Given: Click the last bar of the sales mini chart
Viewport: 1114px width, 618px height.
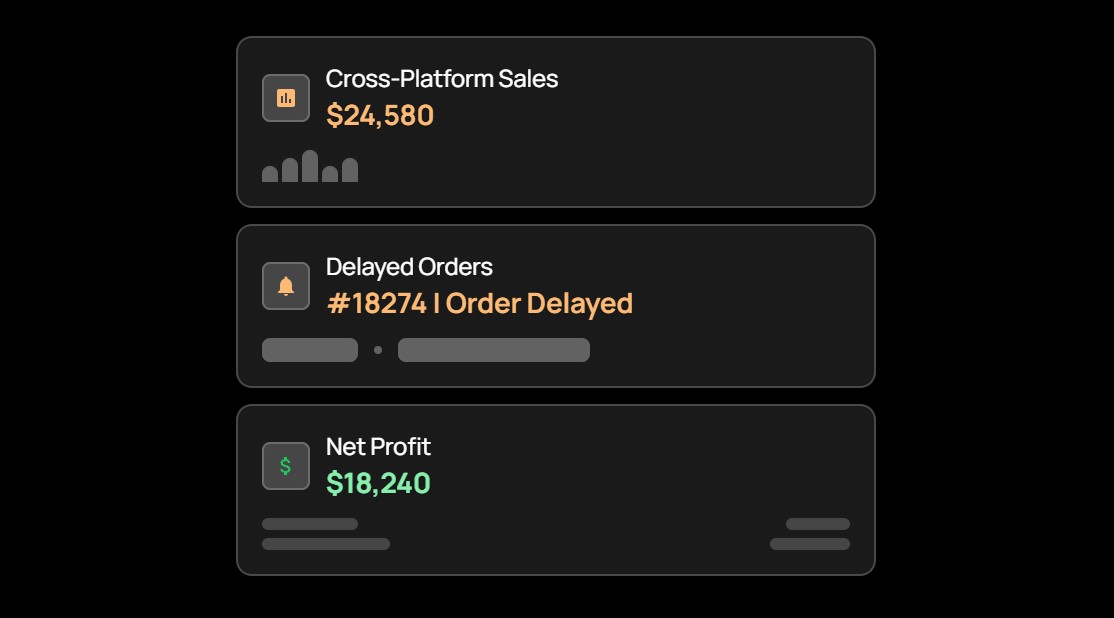Looking at the screenshot, I should click(350, 171).
